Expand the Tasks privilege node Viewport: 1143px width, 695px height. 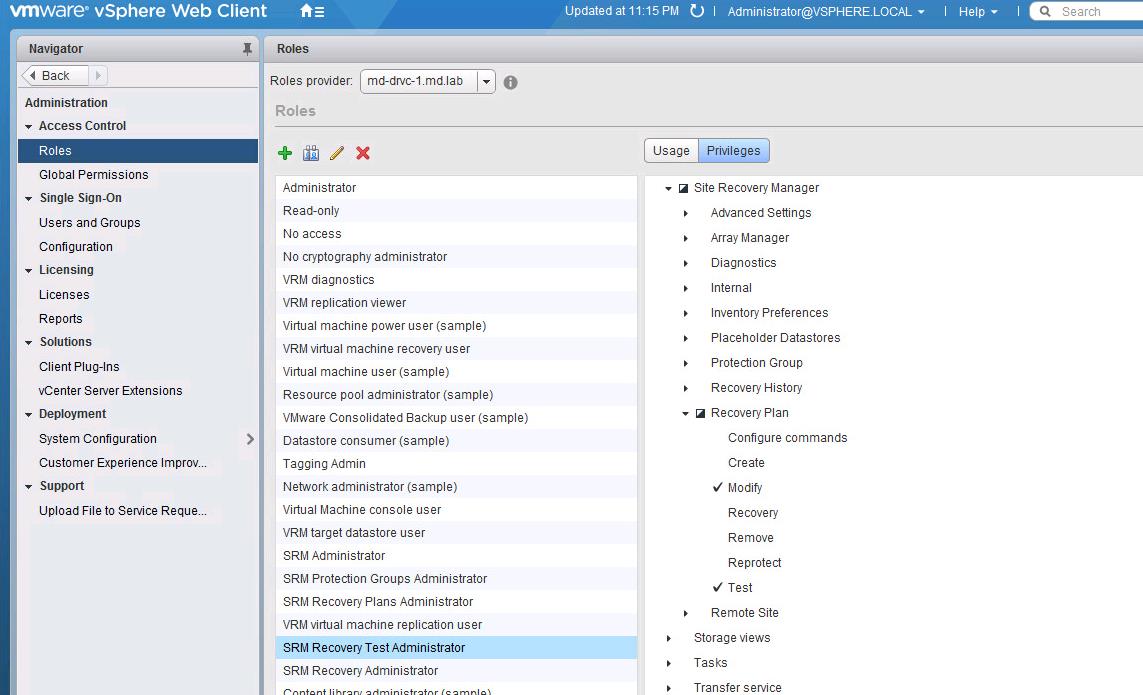(668, 663)
